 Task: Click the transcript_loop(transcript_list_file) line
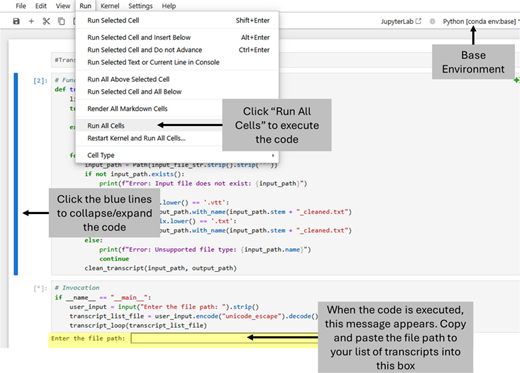138,325
